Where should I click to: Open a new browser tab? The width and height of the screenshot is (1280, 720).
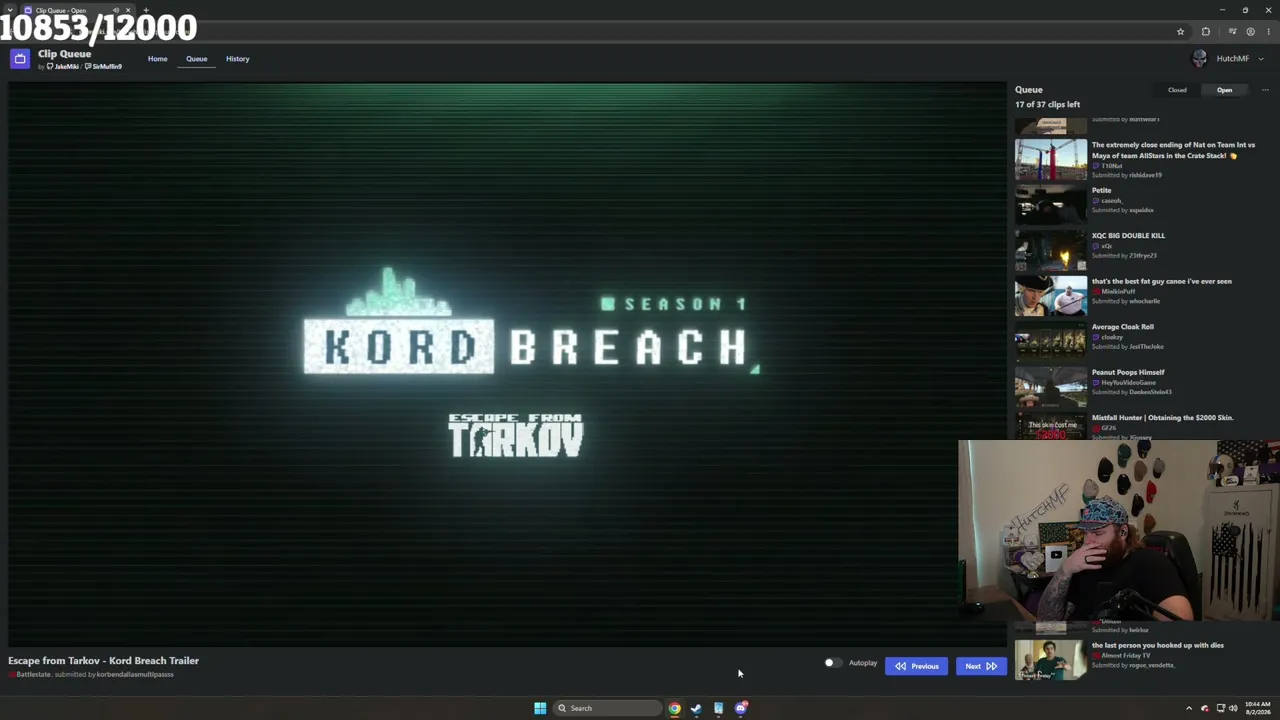[146, 10]
